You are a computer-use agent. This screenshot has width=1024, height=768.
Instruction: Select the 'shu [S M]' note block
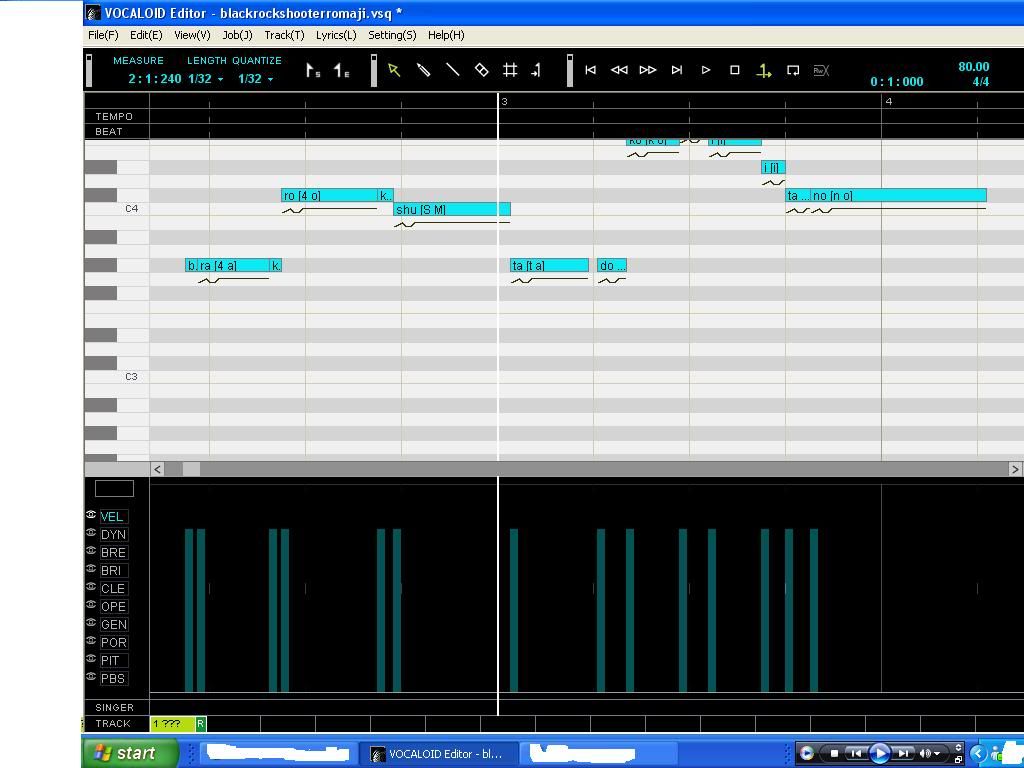(451, 210)
